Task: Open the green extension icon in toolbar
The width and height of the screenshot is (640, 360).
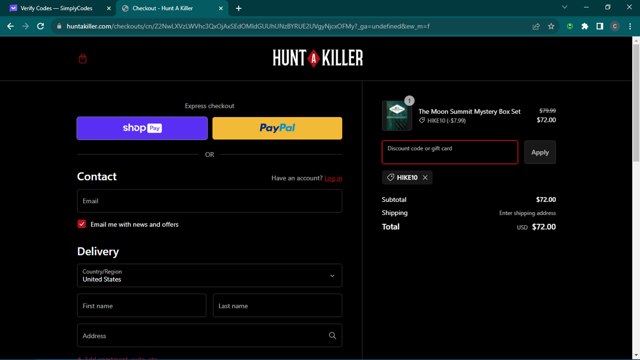Action: (570, 26)
